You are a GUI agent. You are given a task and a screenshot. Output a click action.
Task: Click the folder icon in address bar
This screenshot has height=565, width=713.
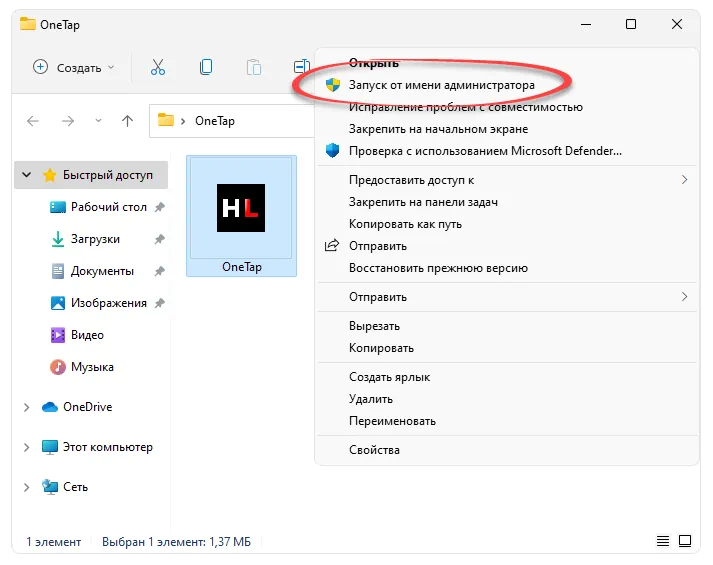click(x=166, y=120)
